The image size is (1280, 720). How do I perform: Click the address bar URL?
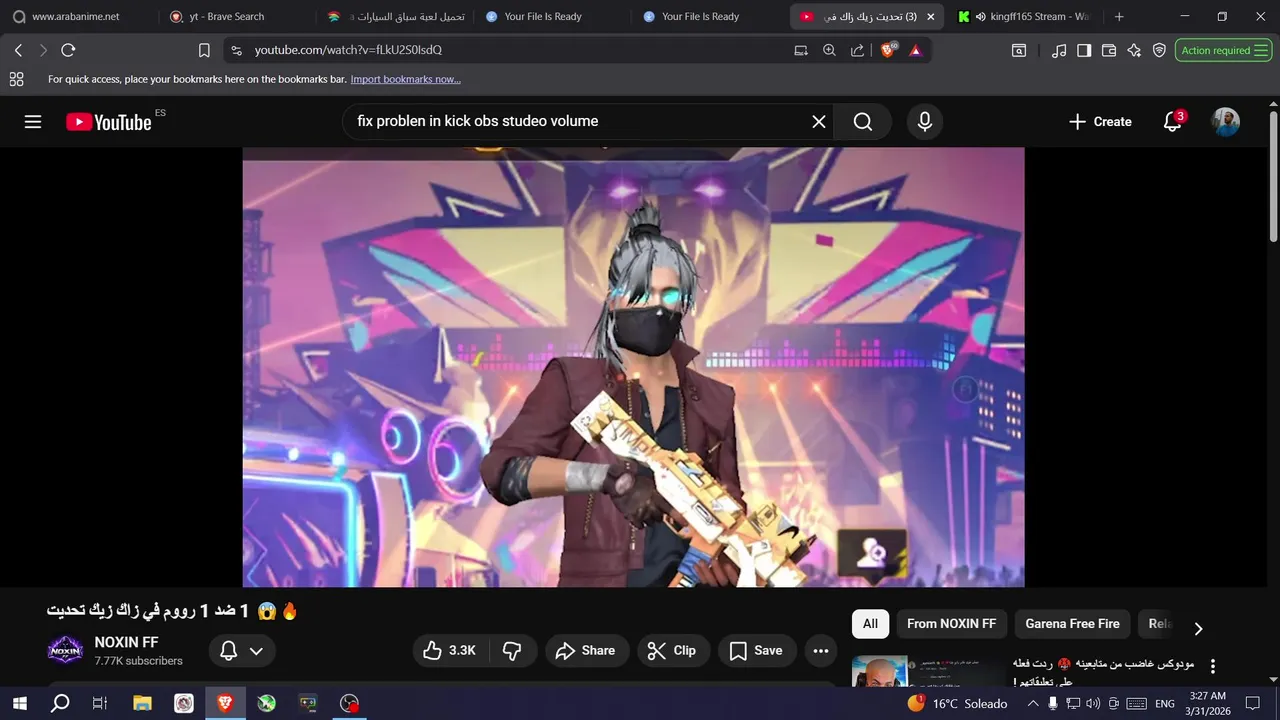pyautogui.click(x=348, y=50)
